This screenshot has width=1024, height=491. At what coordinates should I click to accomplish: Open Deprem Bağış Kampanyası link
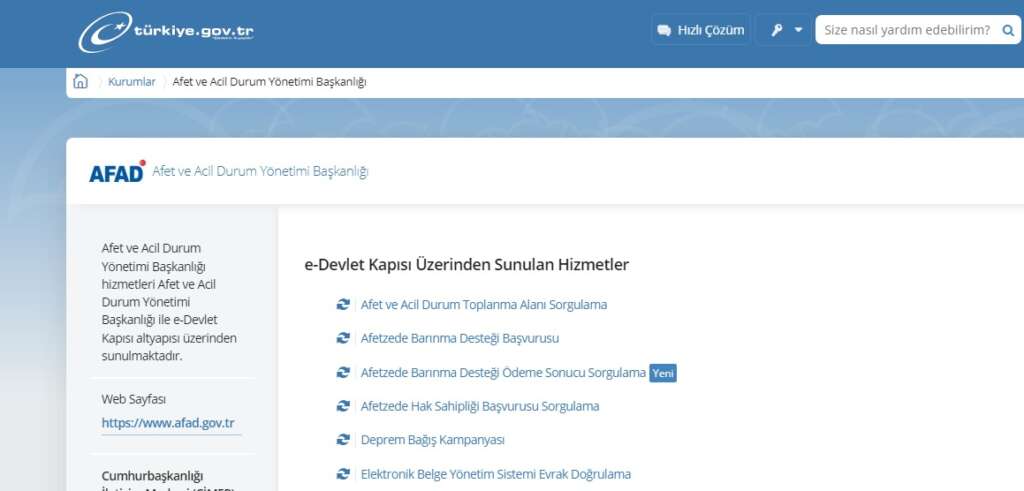tap(433, 440)
